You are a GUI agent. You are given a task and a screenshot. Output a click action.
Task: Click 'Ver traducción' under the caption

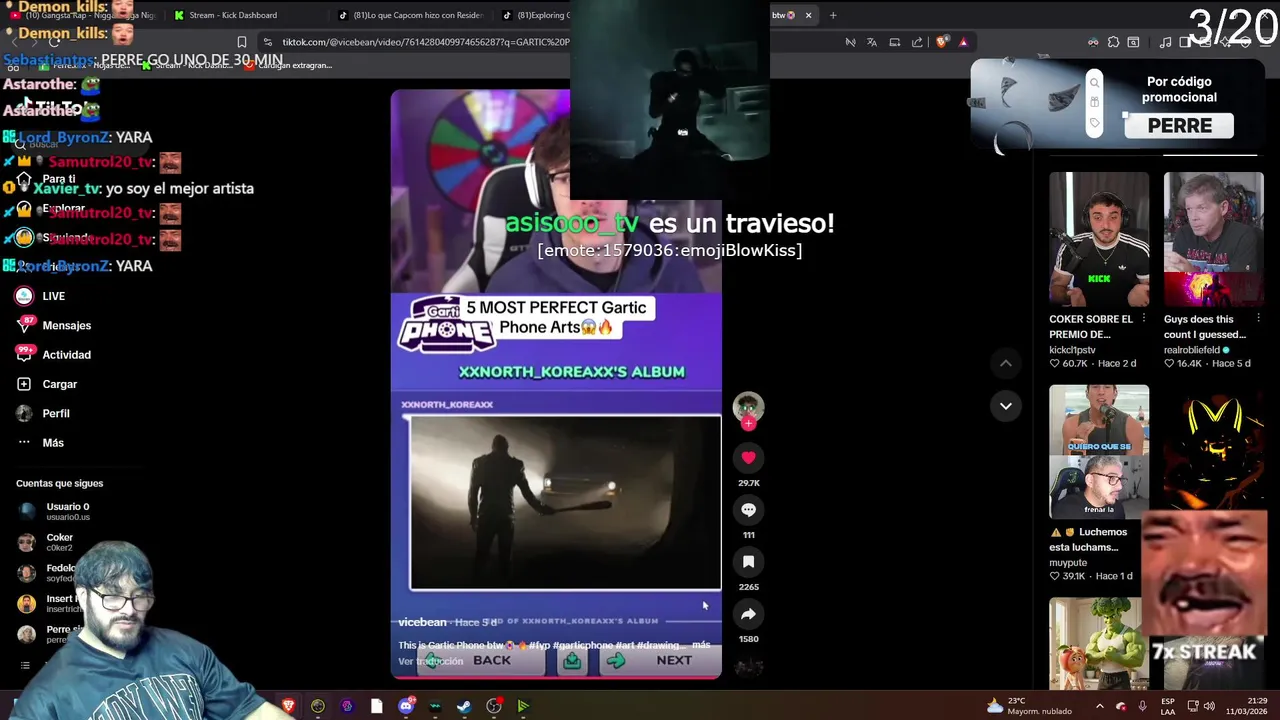point(431,661)
